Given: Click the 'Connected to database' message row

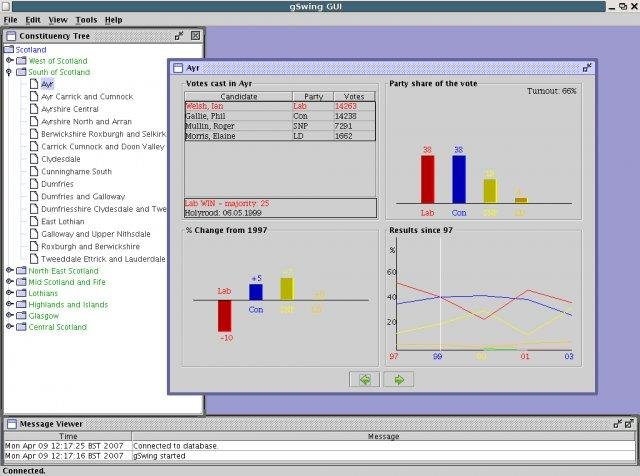Looking at the screenshot, I should [x=320, y=446].
